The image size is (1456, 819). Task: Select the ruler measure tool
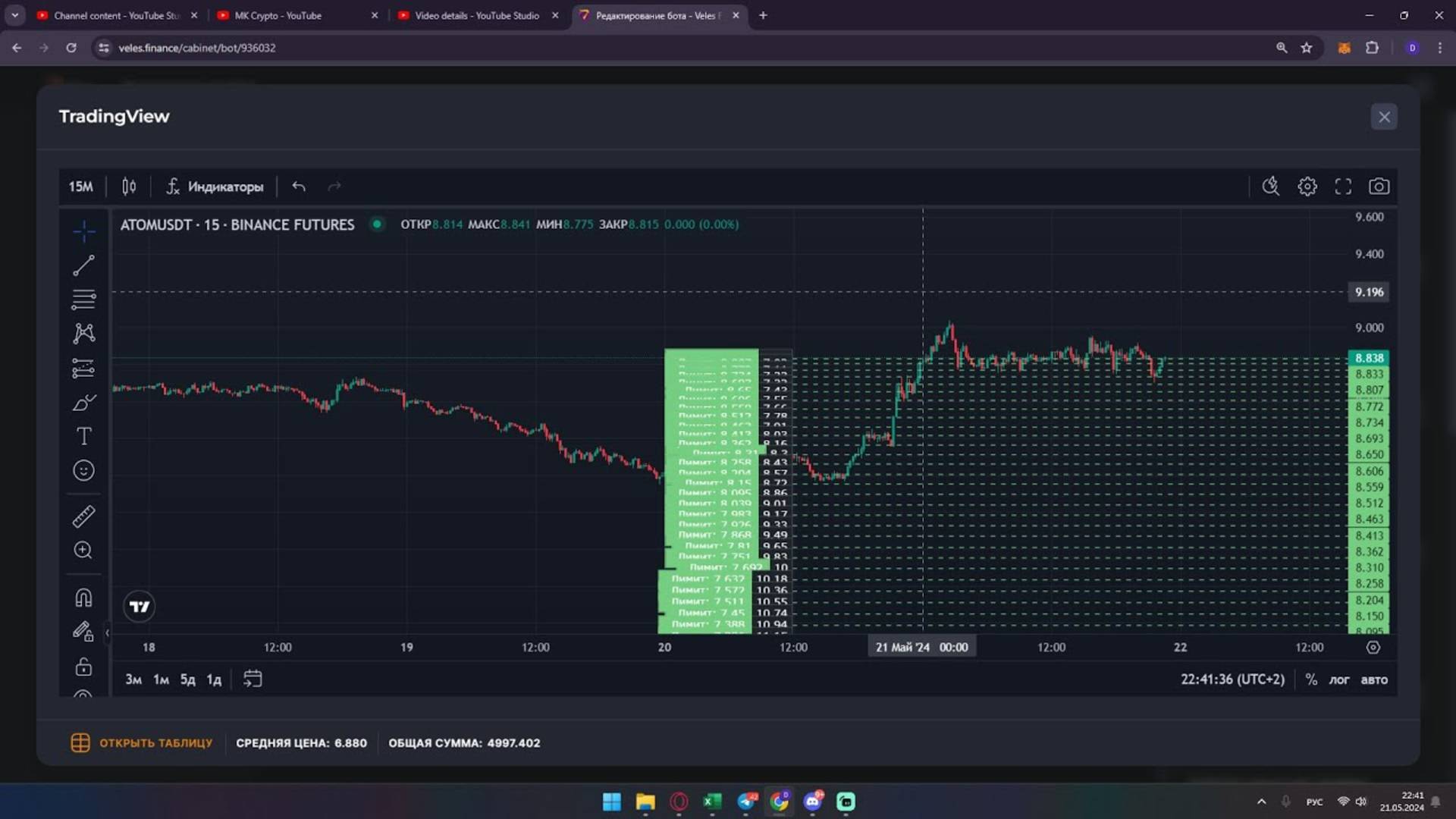[x=83, y=516]
